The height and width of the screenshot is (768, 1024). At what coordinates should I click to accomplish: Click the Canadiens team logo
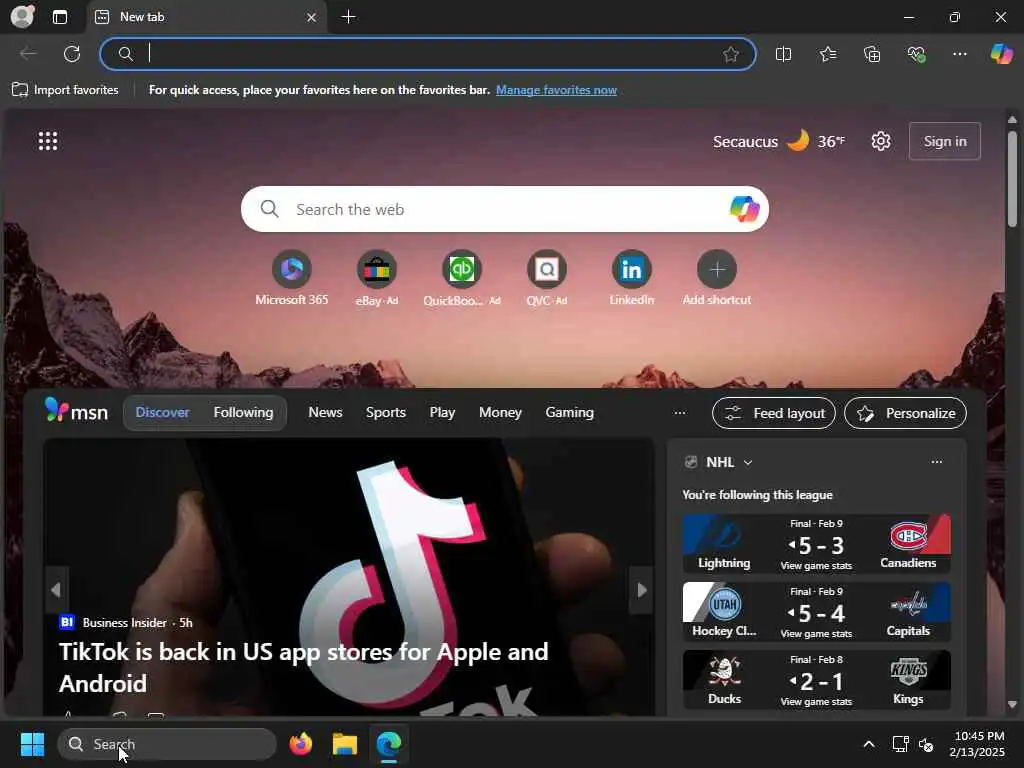tap(908, 536)
